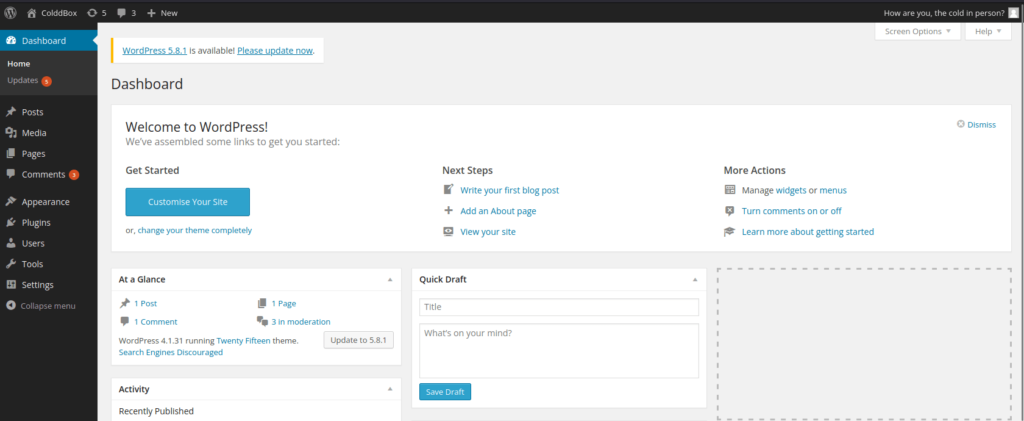
Task: Click the Media icon in sidebar
Action: (x=10, y=133)
